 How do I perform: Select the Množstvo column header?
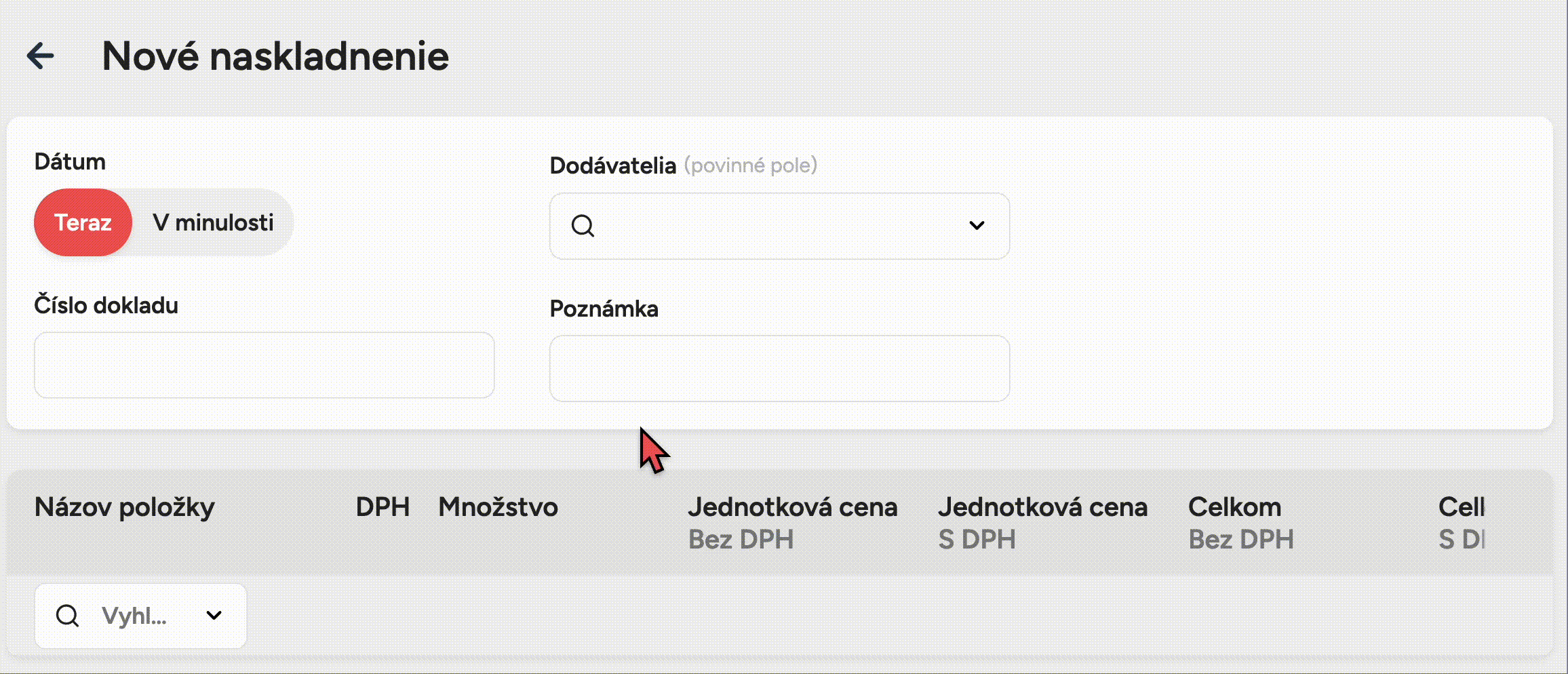pos(498,507)
